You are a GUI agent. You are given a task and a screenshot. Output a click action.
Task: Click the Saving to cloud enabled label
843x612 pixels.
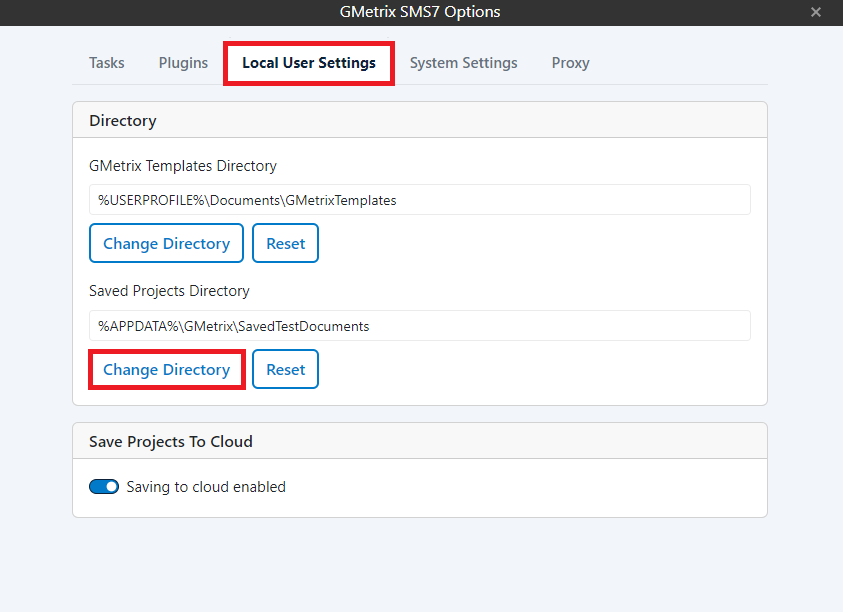click(x=206, y=487)
